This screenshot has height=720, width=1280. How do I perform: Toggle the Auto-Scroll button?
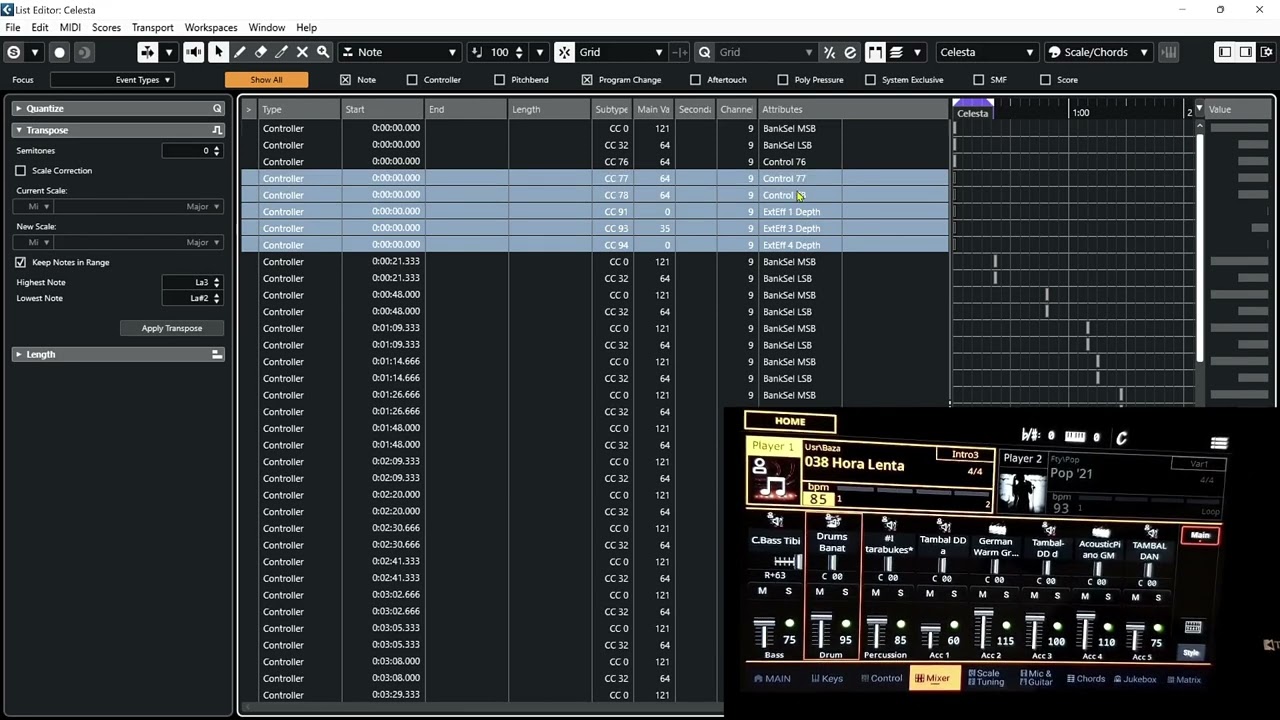point(147,52)
